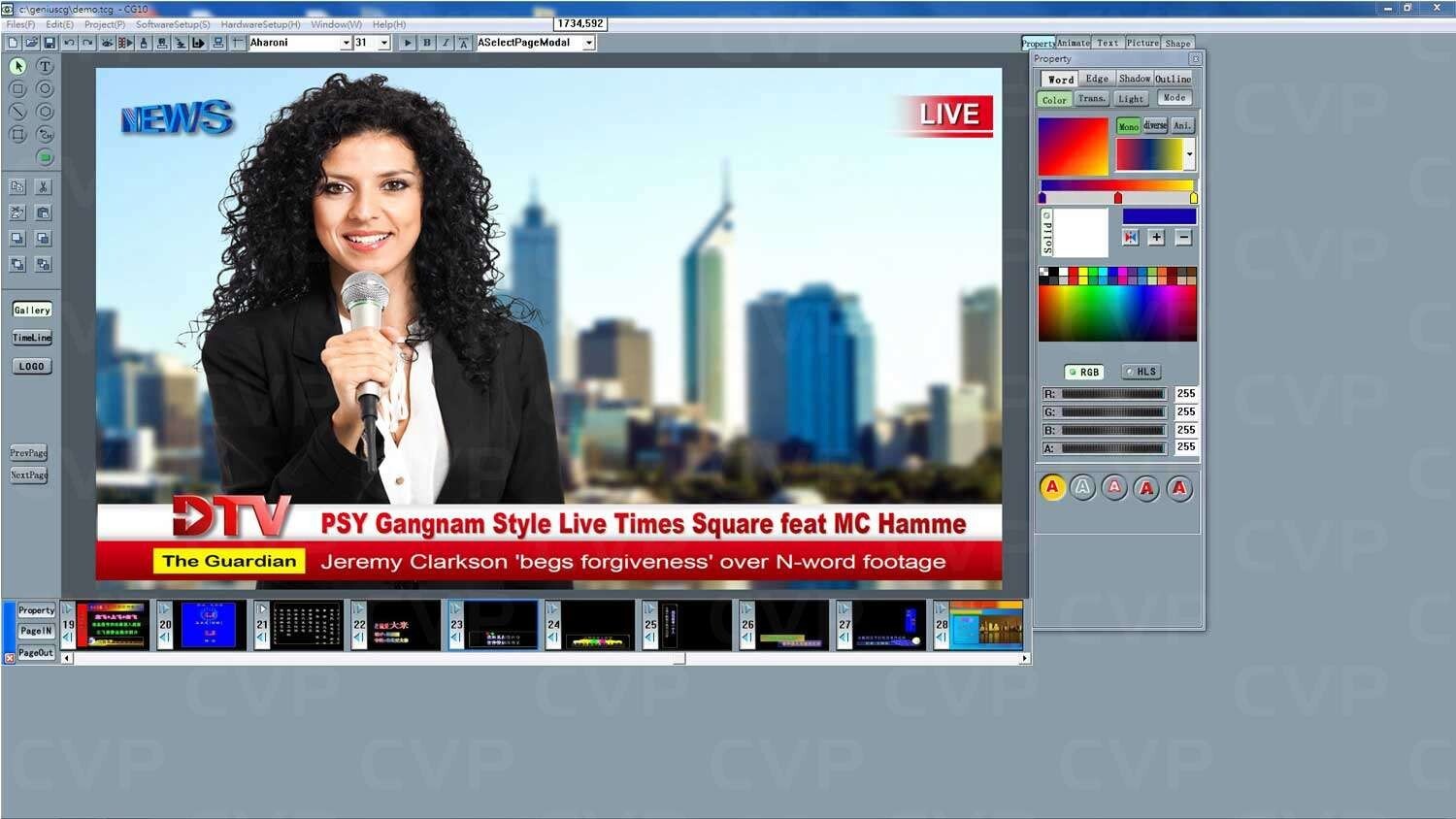This screenshot has width=1456, height=819.
Task: Open the Mode dropdown button
Action: (x=1175, y=98)
